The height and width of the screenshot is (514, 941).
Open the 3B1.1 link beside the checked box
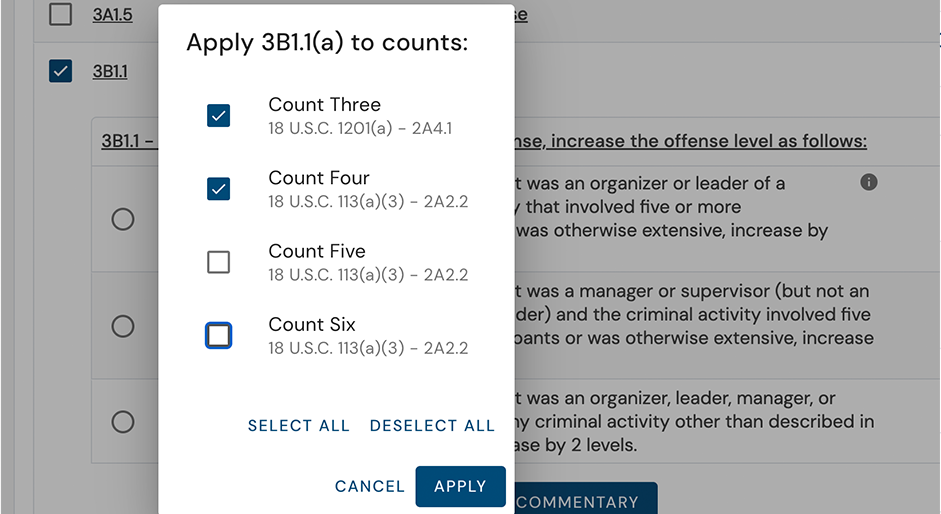(x=110, y=71)
